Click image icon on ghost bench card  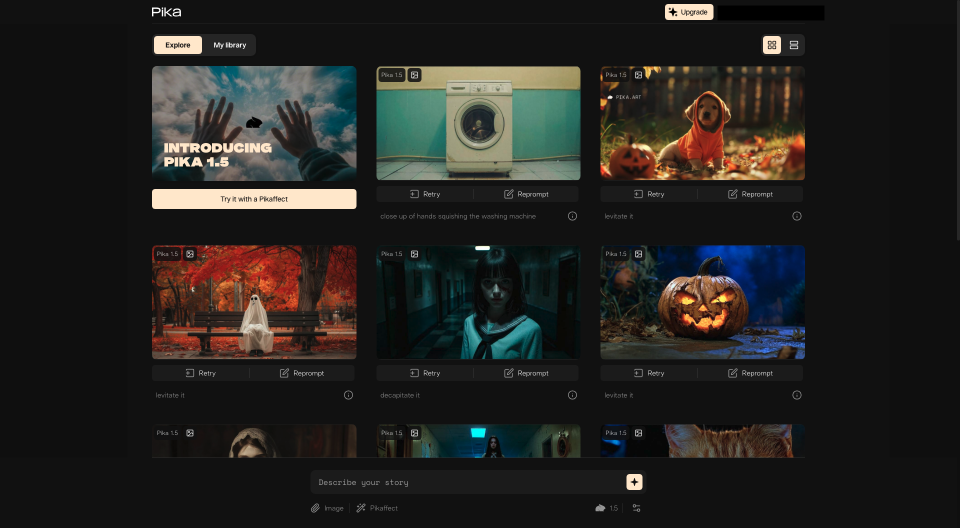[x=190, y=254]
